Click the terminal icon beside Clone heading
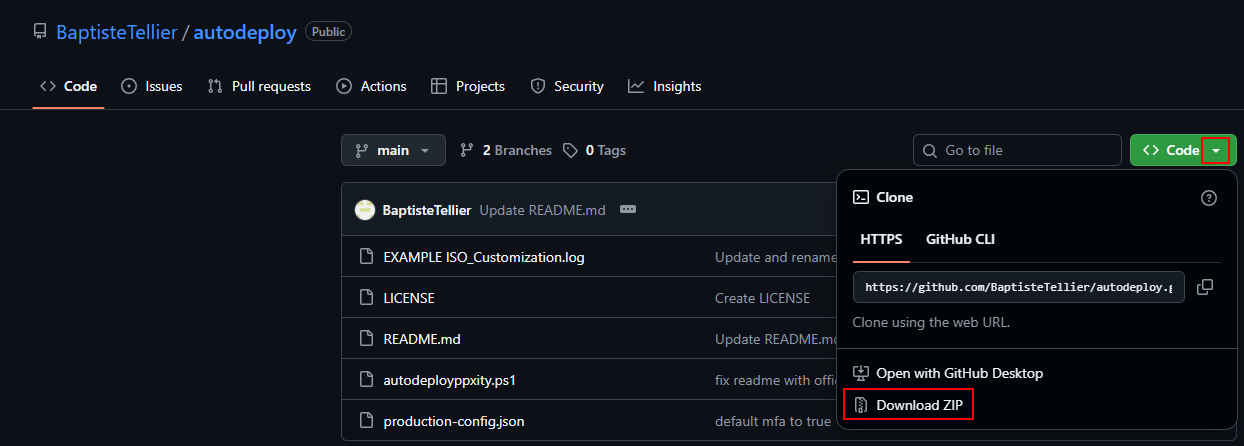 pyautogui.click(x=860, y=197)
